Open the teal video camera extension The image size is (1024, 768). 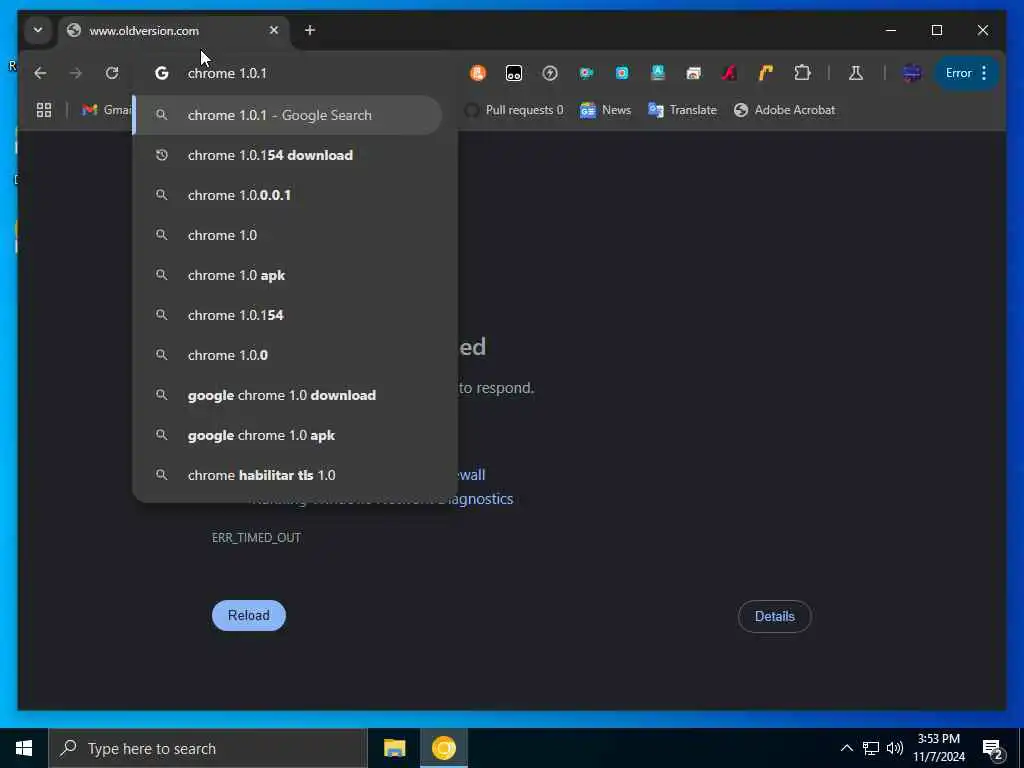point(586,73)
